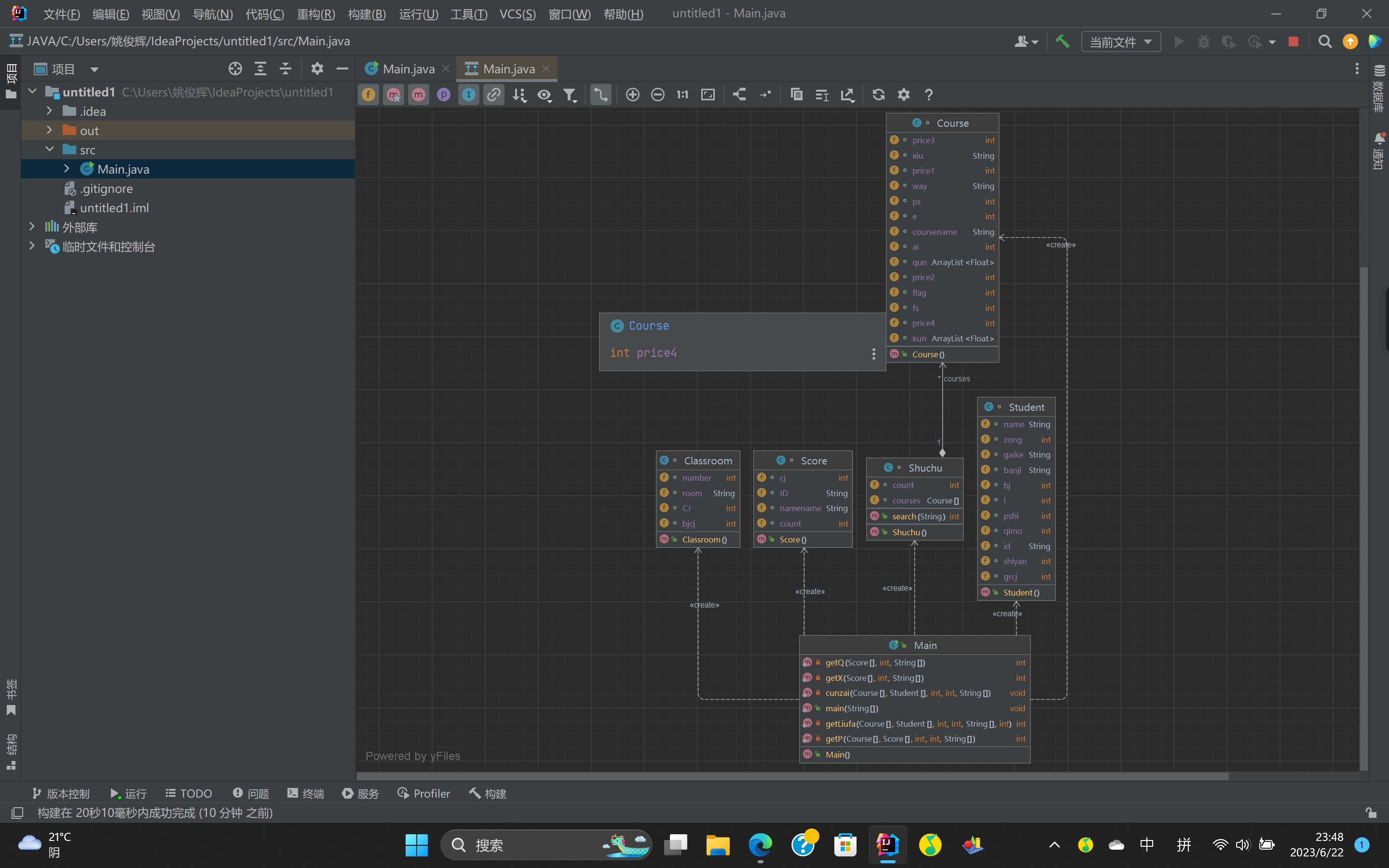
Task: Click the Zoom Out diagram icon
Action: coord(658,95)
